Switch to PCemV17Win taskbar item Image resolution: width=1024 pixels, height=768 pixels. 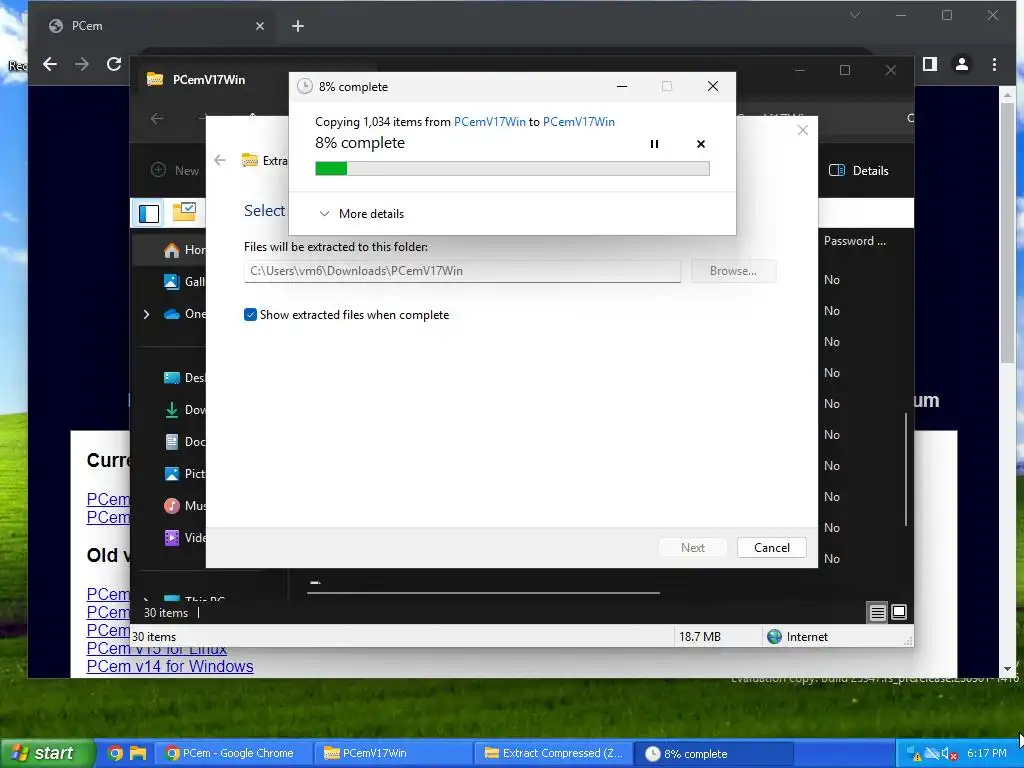pyautogui.click(x=392, y=754)
